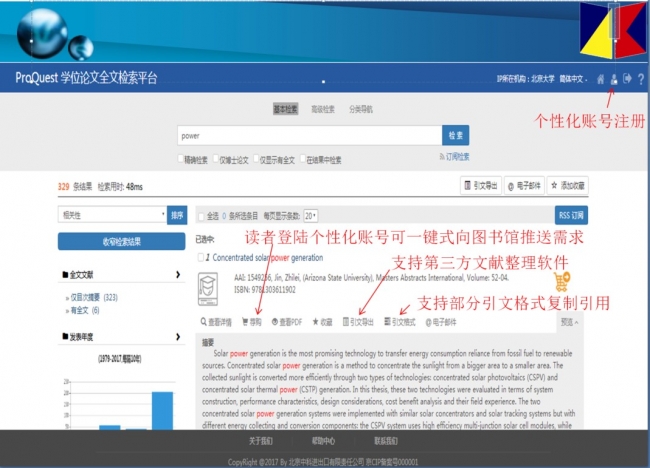This screenshot has height=468, width=650.
Task: Filter by 有全文 (6)
Action: coord(85,310)
